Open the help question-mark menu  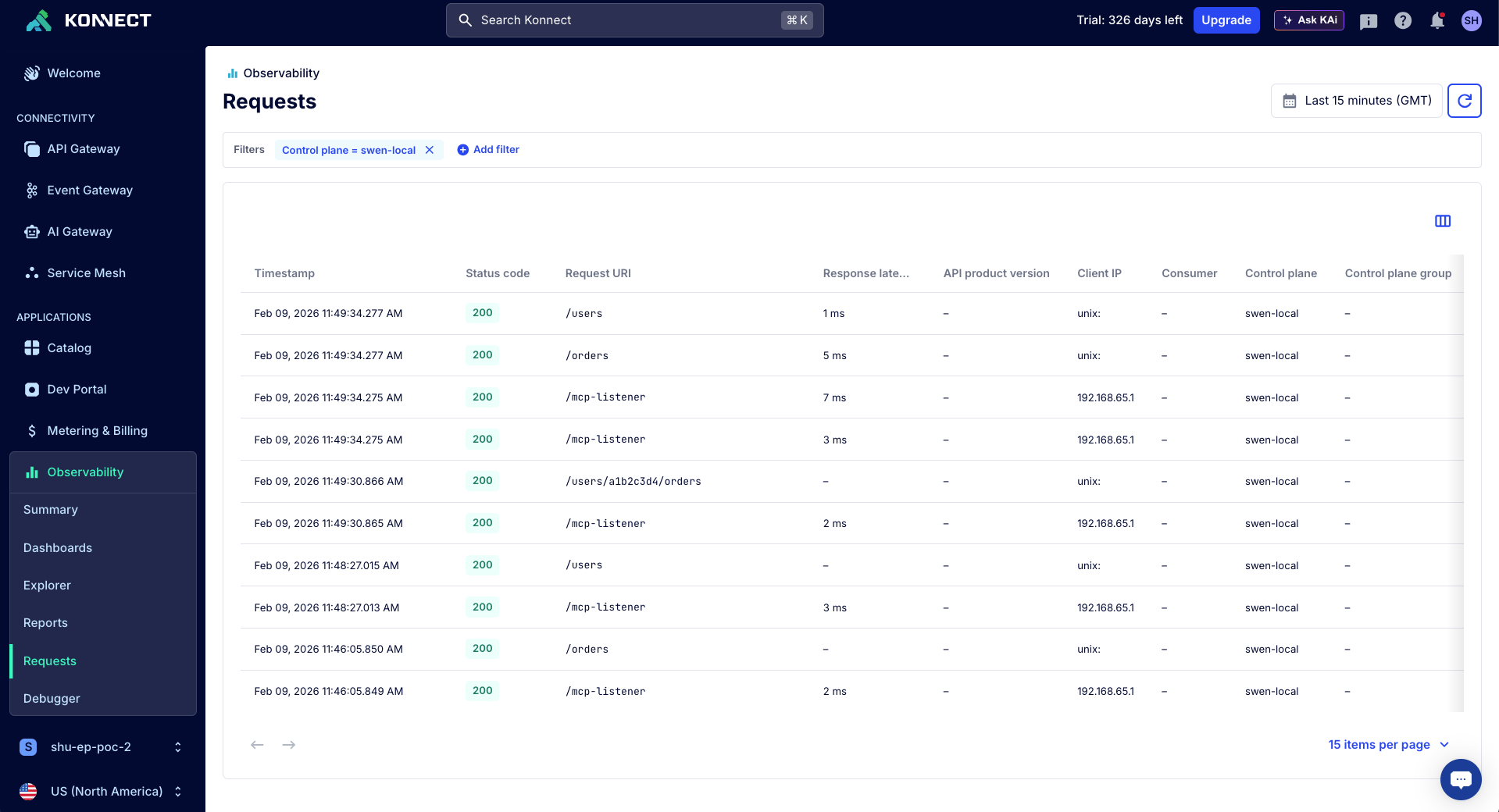(x=1402, y=20)
